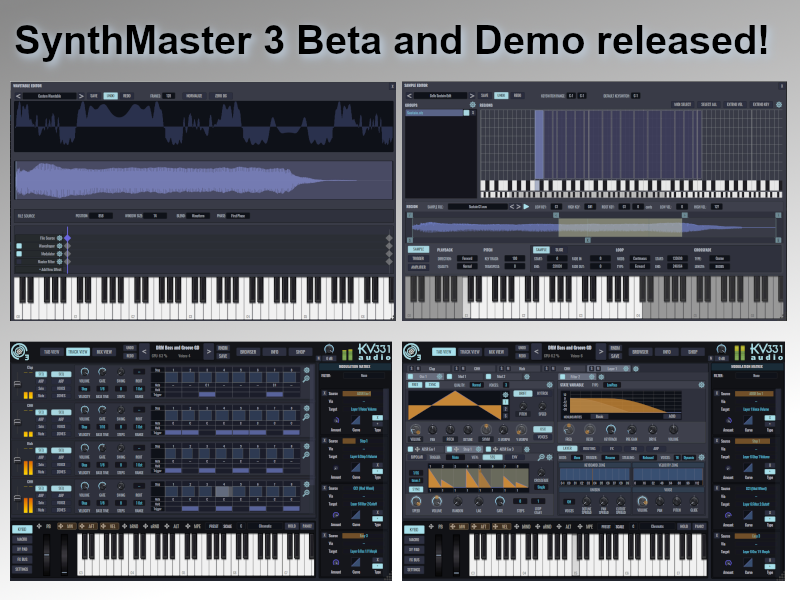This screenshot has width=800, height=600.
Task: Select next preset in the Track View synth window
Action: (209, 352)
